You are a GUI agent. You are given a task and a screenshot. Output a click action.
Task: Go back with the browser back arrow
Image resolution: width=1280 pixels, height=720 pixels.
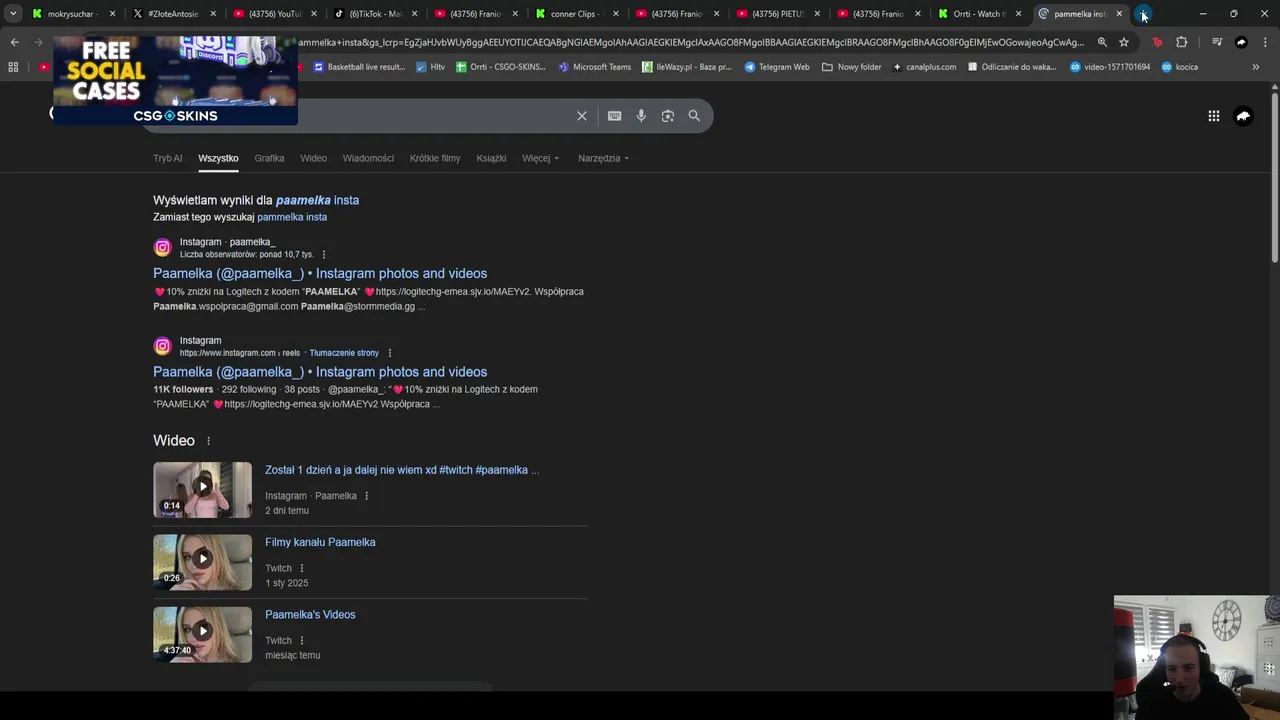[x=14, y=42]
